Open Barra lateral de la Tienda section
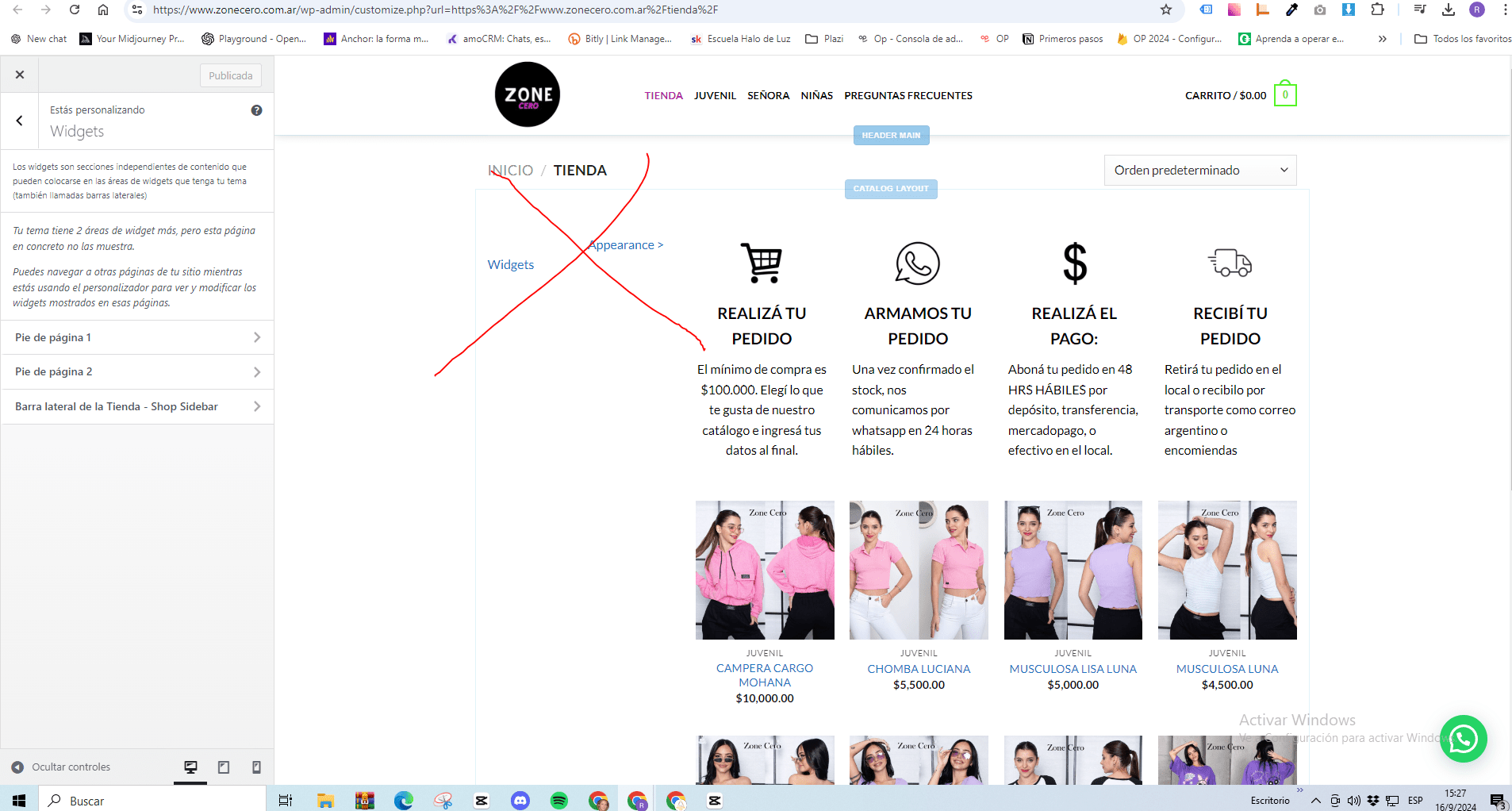 click(137, 406)
